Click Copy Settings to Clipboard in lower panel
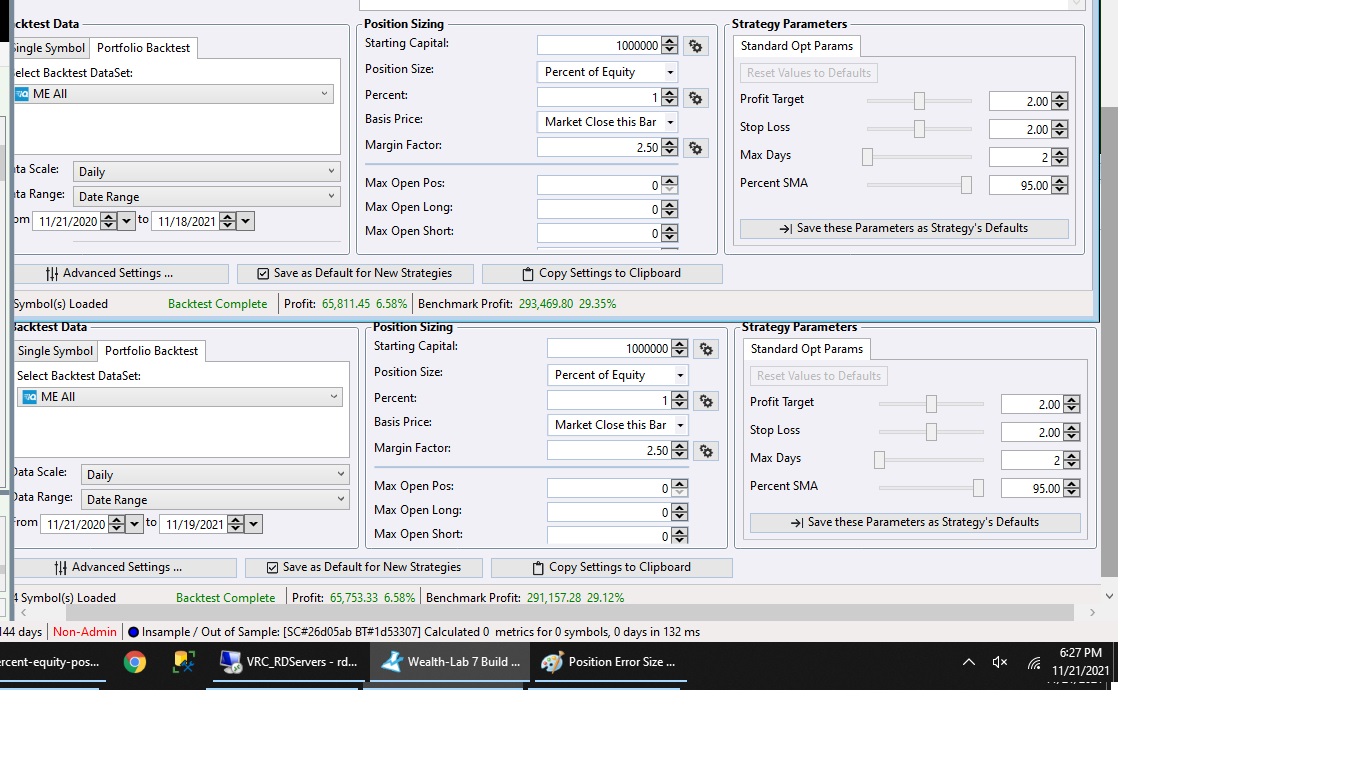The image size is (1366, 768). pyautogui.click(x=610, y=567)
